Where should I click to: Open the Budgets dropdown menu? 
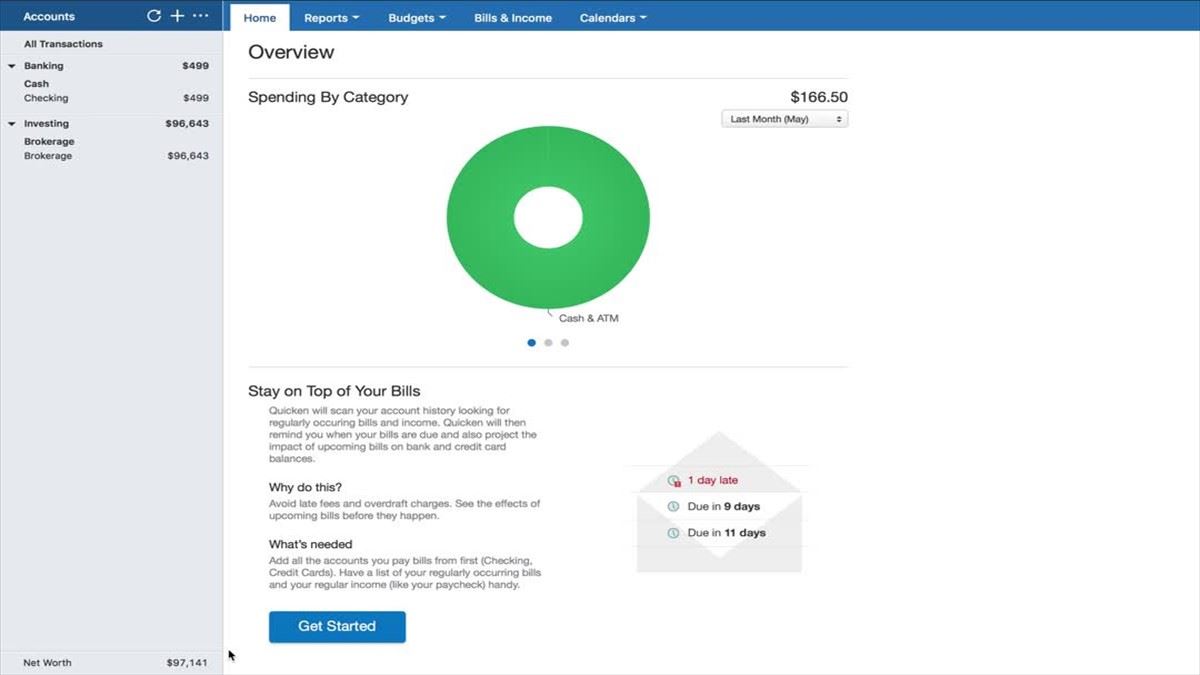click(416, 18)
